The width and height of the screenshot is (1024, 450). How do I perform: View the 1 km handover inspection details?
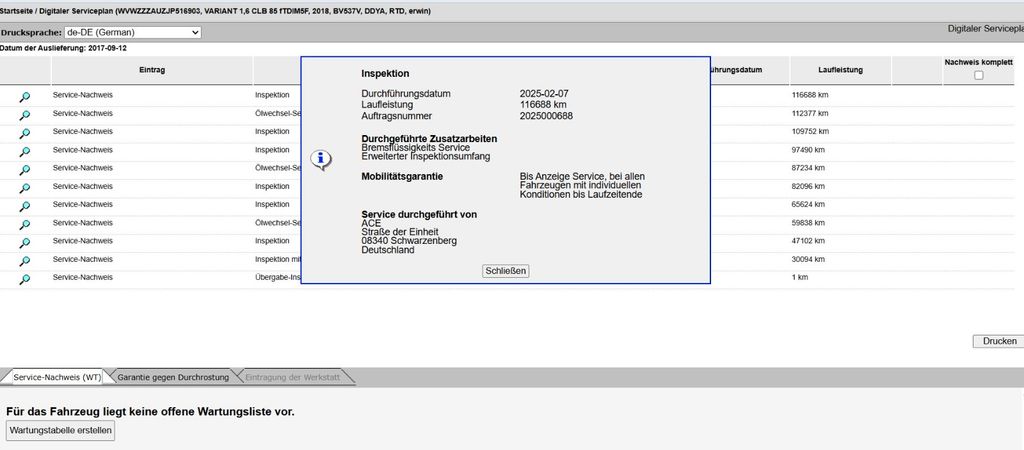(x=25, y=279)
